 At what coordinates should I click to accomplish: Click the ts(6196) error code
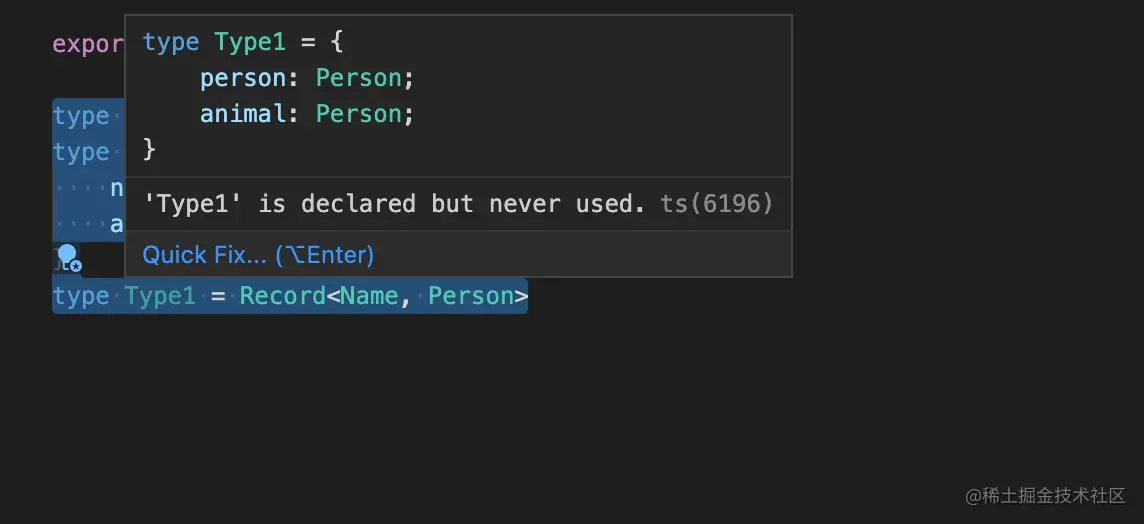pos(717,204)
